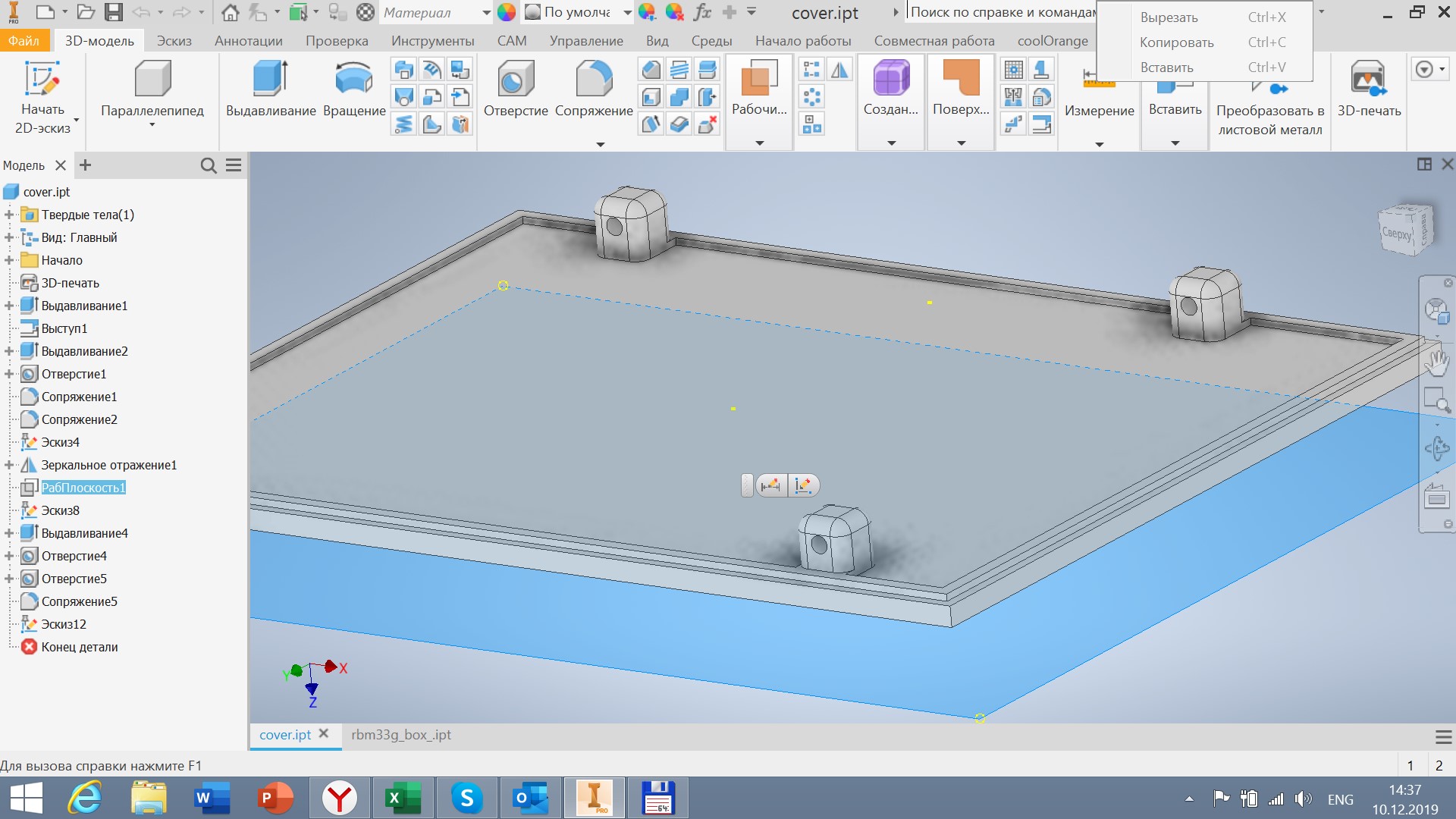Open the rbm33g_box_ipt document tab
Image resolution: width=1456 pixels, height=819 pixels.
400,735
